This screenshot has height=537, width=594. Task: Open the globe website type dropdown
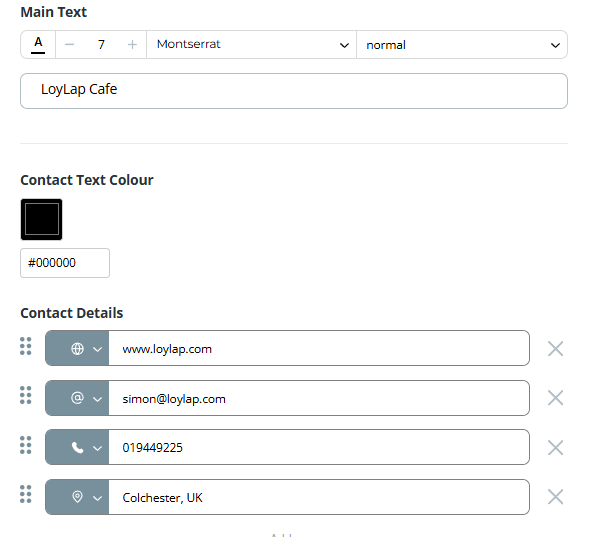pos(77,348)
